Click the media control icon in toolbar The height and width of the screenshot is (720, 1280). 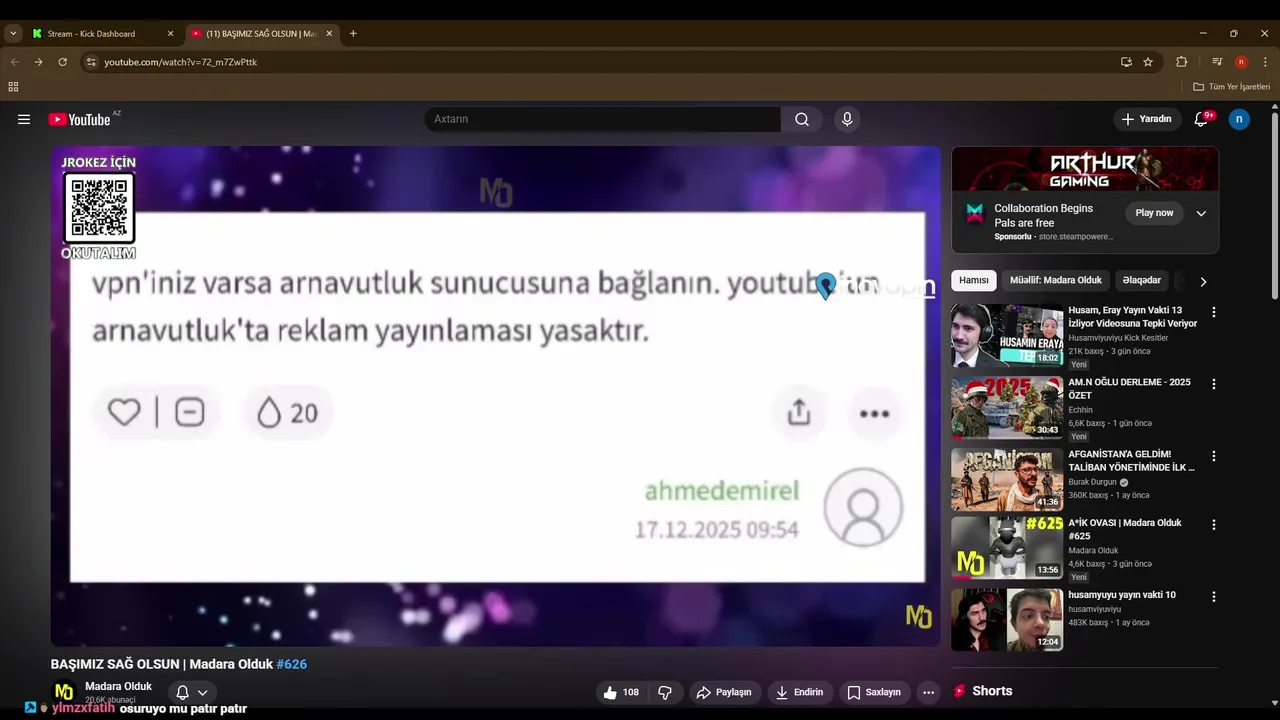point(1217,62)
